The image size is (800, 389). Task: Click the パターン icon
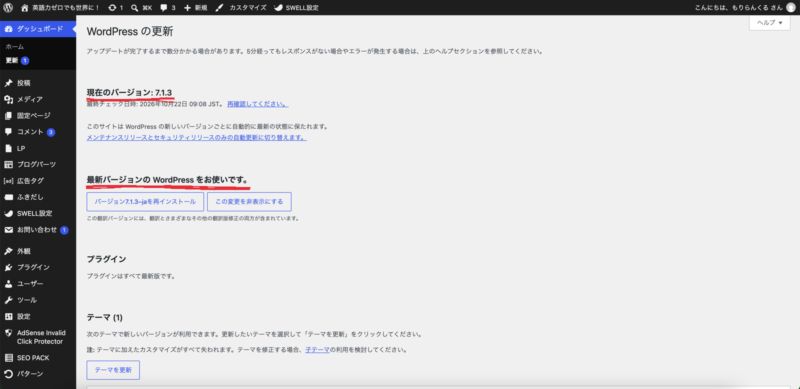8,374
